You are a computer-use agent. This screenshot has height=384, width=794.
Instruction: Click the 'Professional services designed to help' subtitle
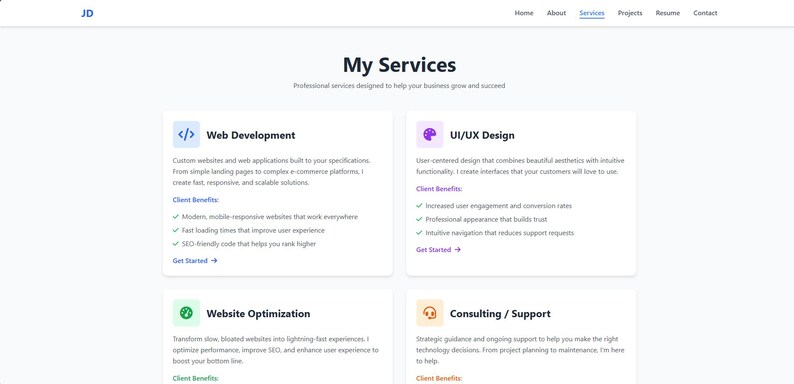click(x=399, y=86)
